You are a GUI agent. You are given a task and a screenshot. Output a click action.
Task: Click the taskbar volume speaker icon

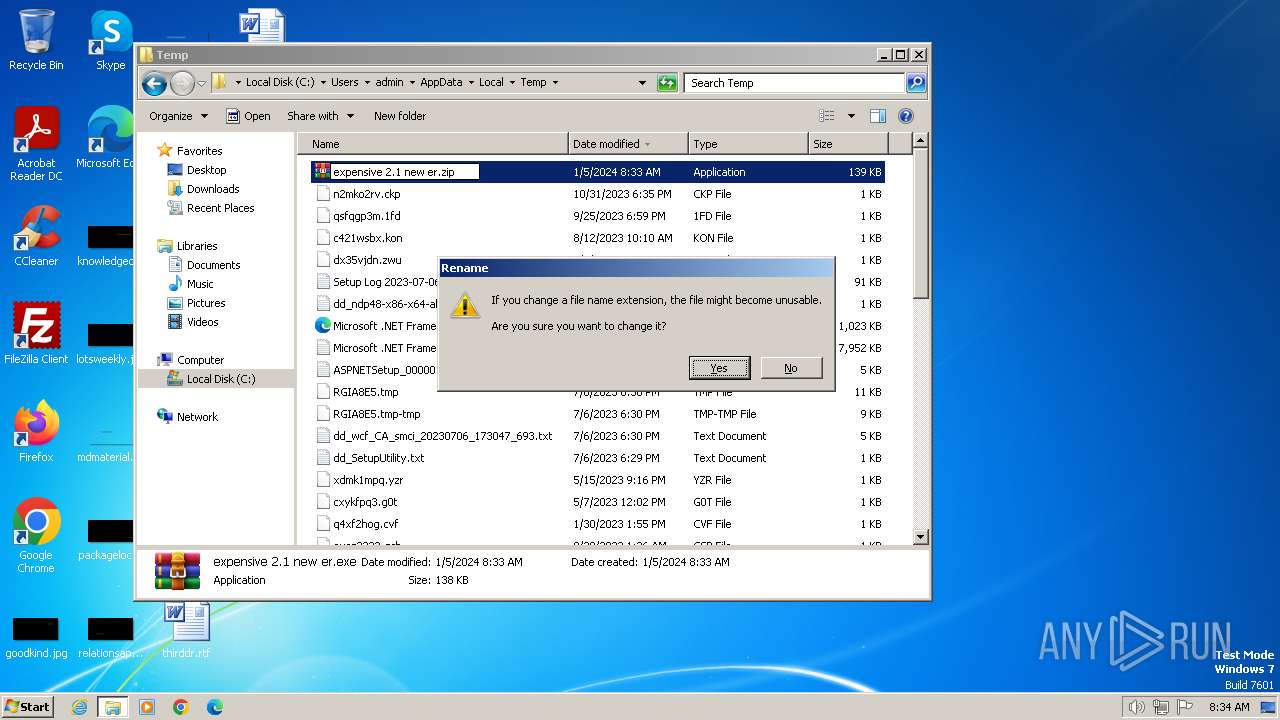click(1136, 707)
